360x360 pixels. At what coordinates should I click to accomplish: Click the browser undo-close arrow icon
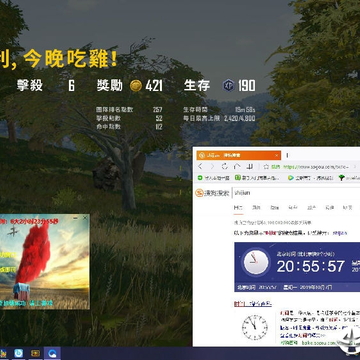[x=237, y=166]
